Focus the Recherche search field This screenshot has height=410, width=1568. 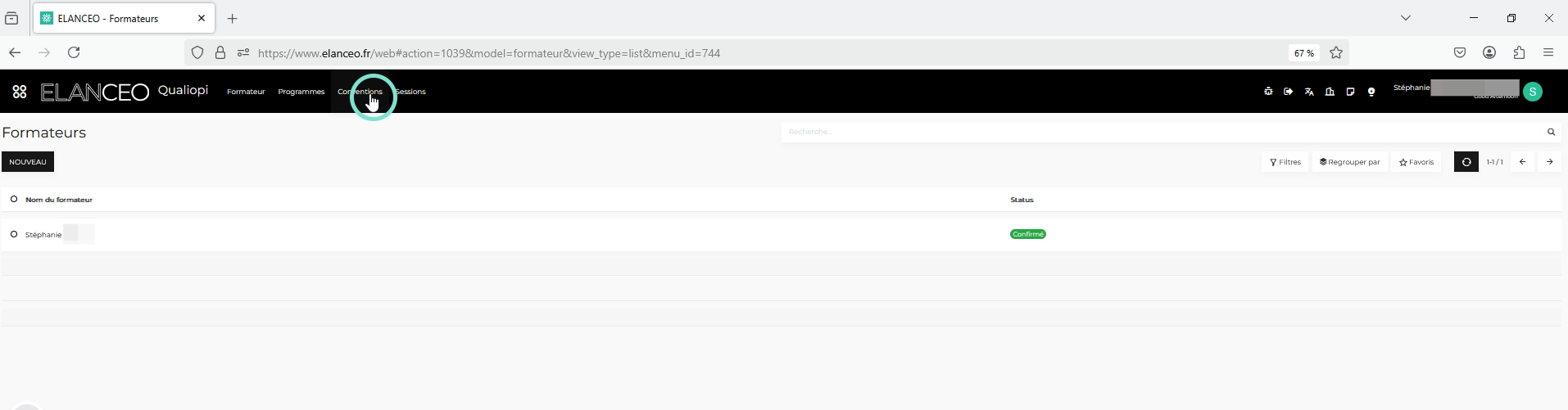point(1162,132)
